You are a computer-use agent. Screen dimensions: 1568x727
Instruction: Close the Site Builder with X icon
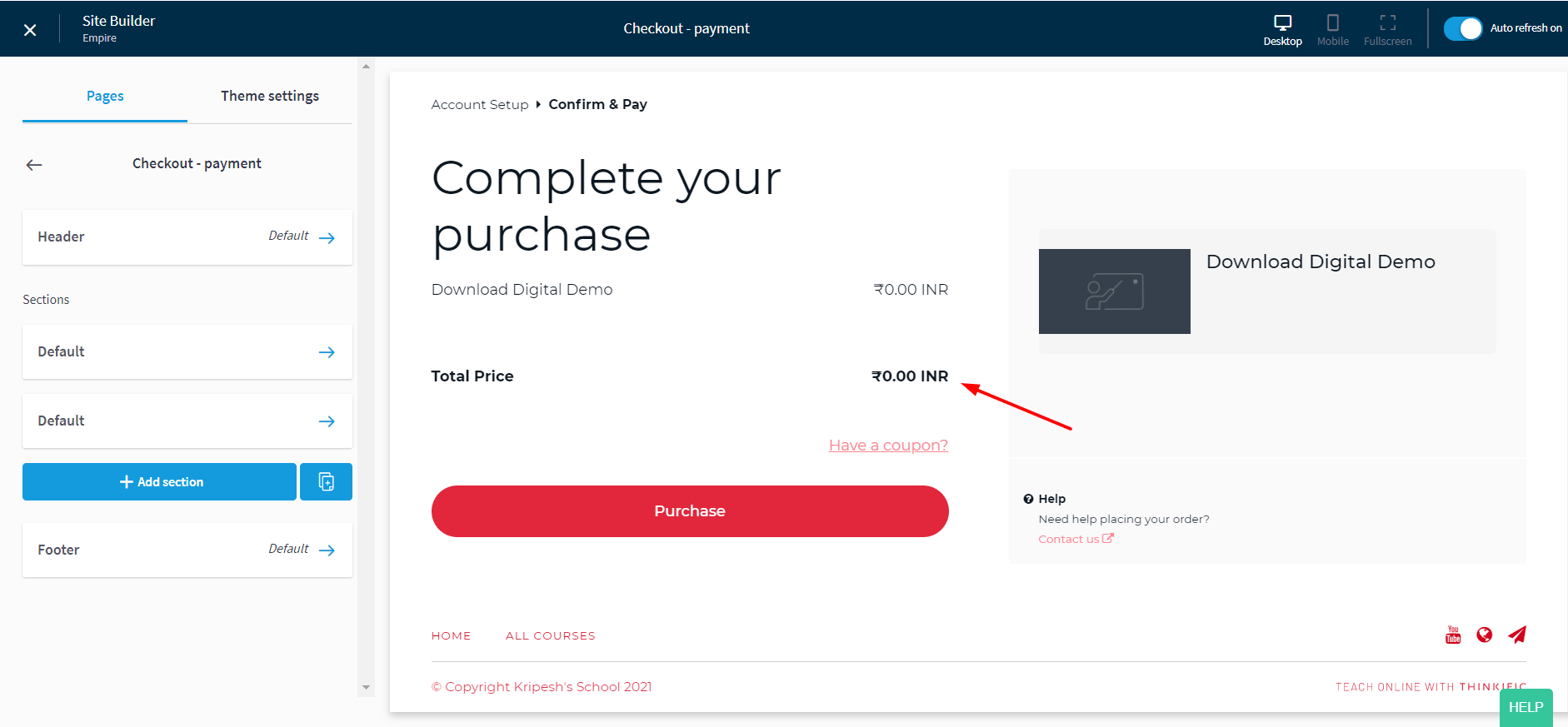(x=30, y=30)
